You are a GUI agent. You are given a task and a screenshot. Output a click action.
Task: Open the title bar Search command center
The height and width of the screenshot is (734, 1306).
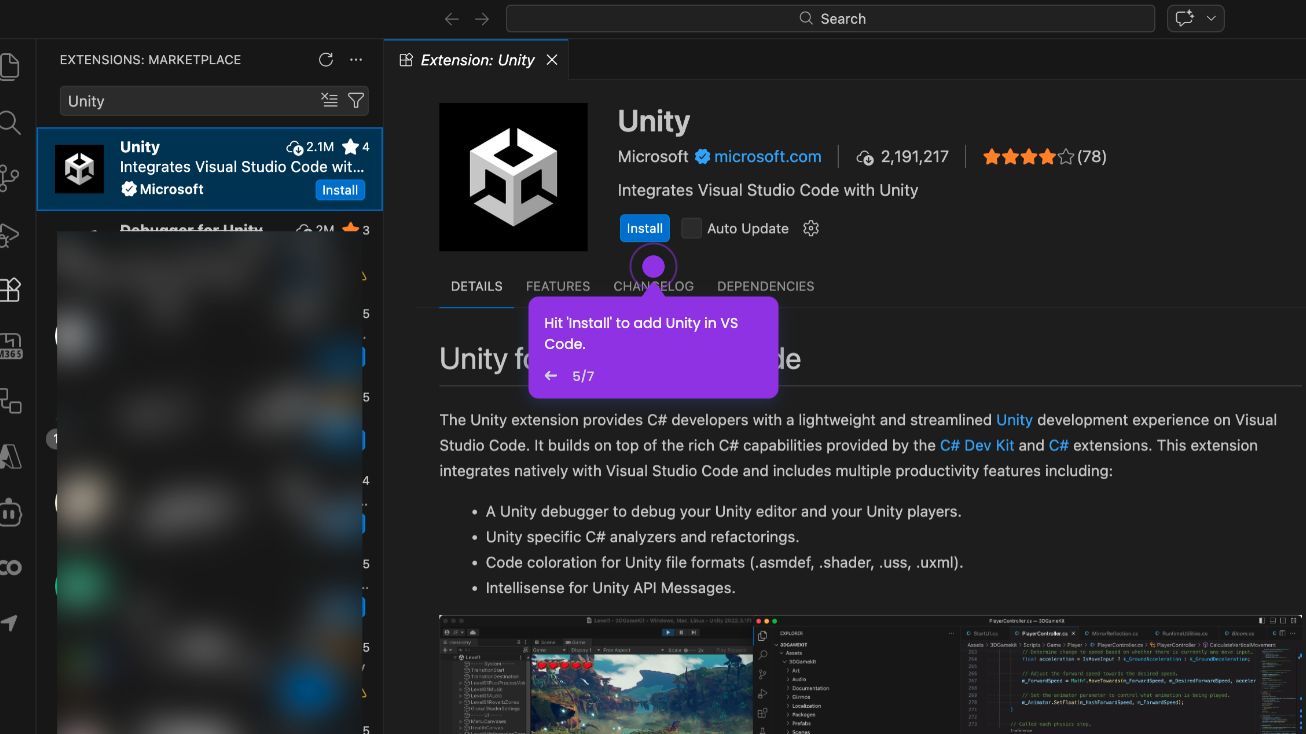831,19
